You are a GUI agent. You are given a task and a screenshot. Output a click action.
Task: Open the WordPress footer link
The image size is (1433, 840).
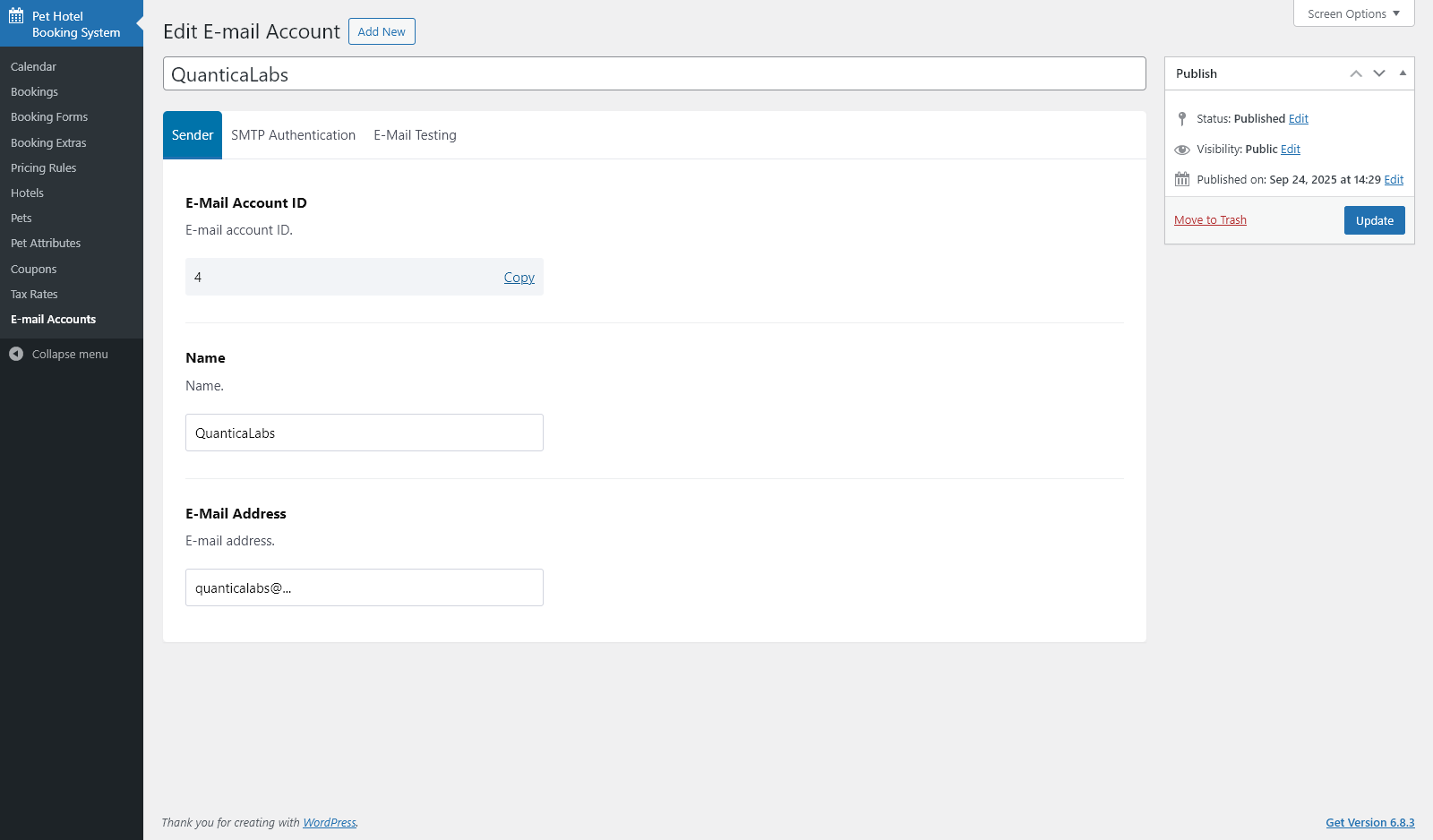click(330, 823)
